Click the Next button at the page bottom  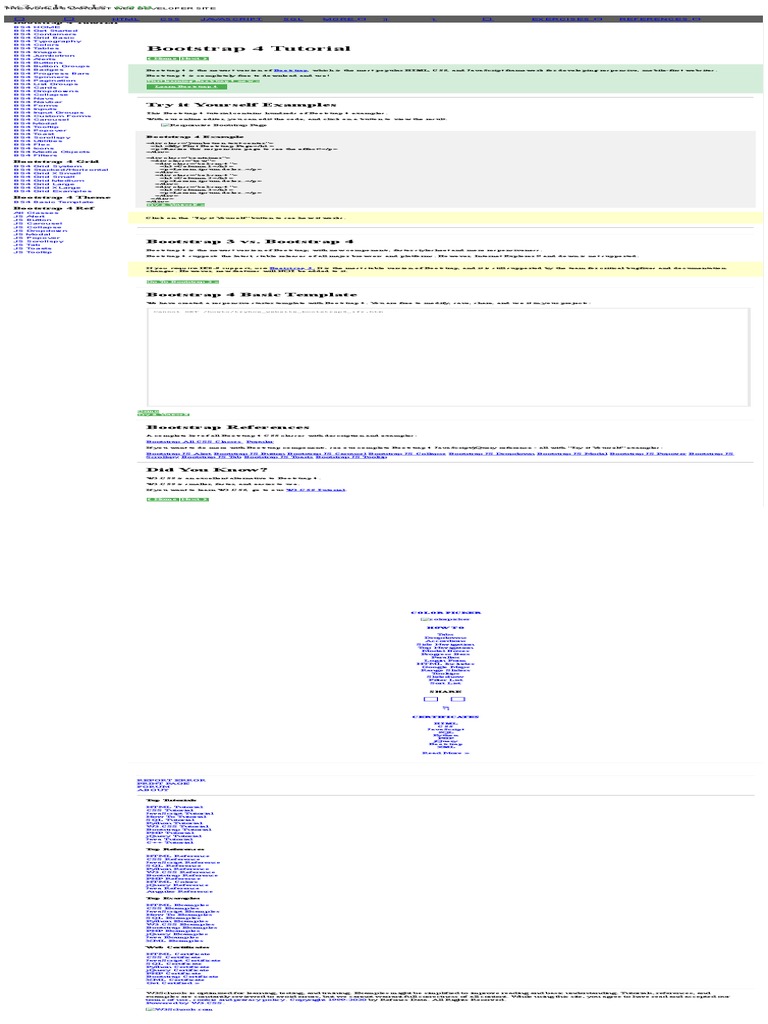(x=195, y=500)
